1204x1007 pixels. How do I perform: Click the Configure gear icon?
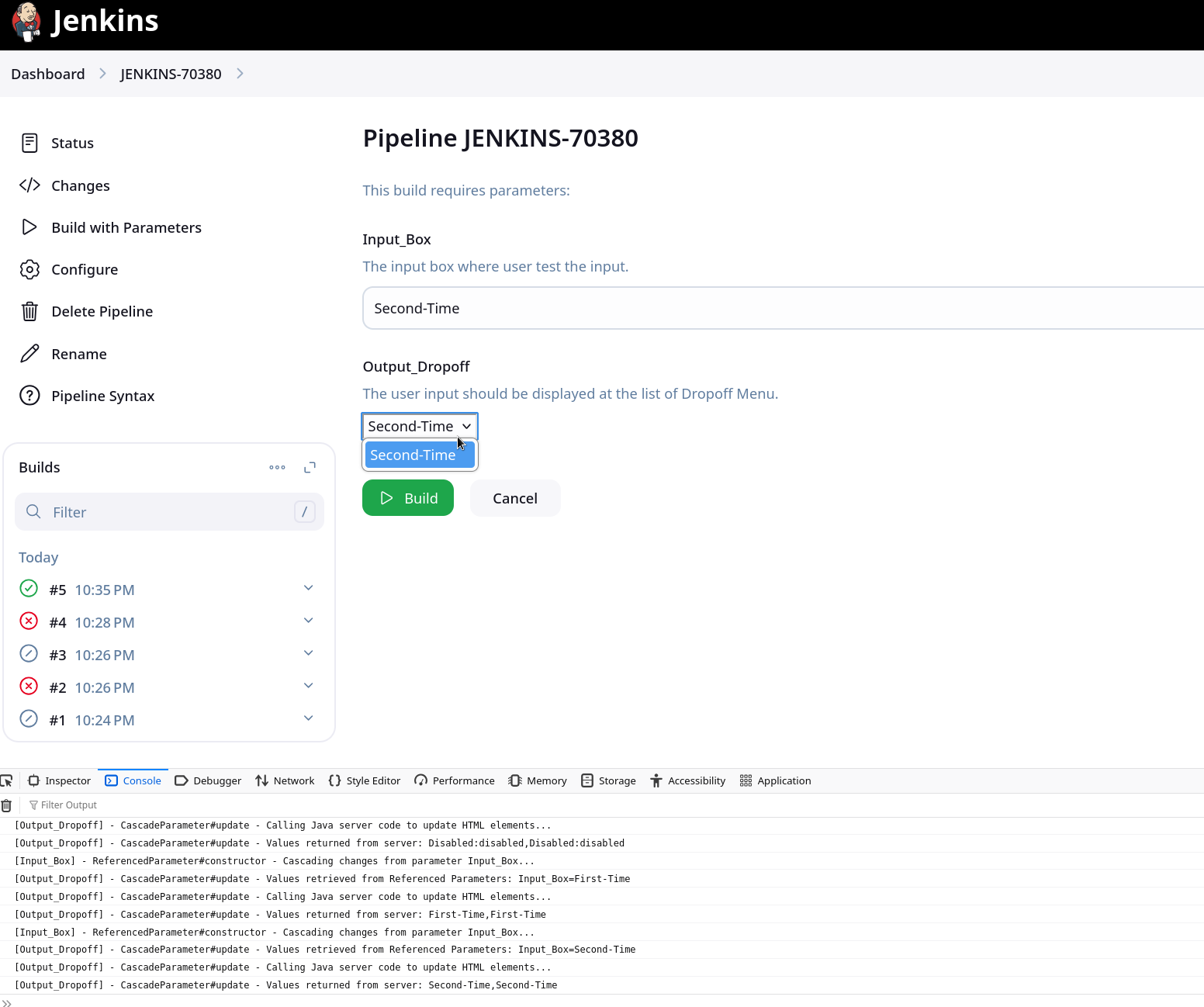point(29,269)
